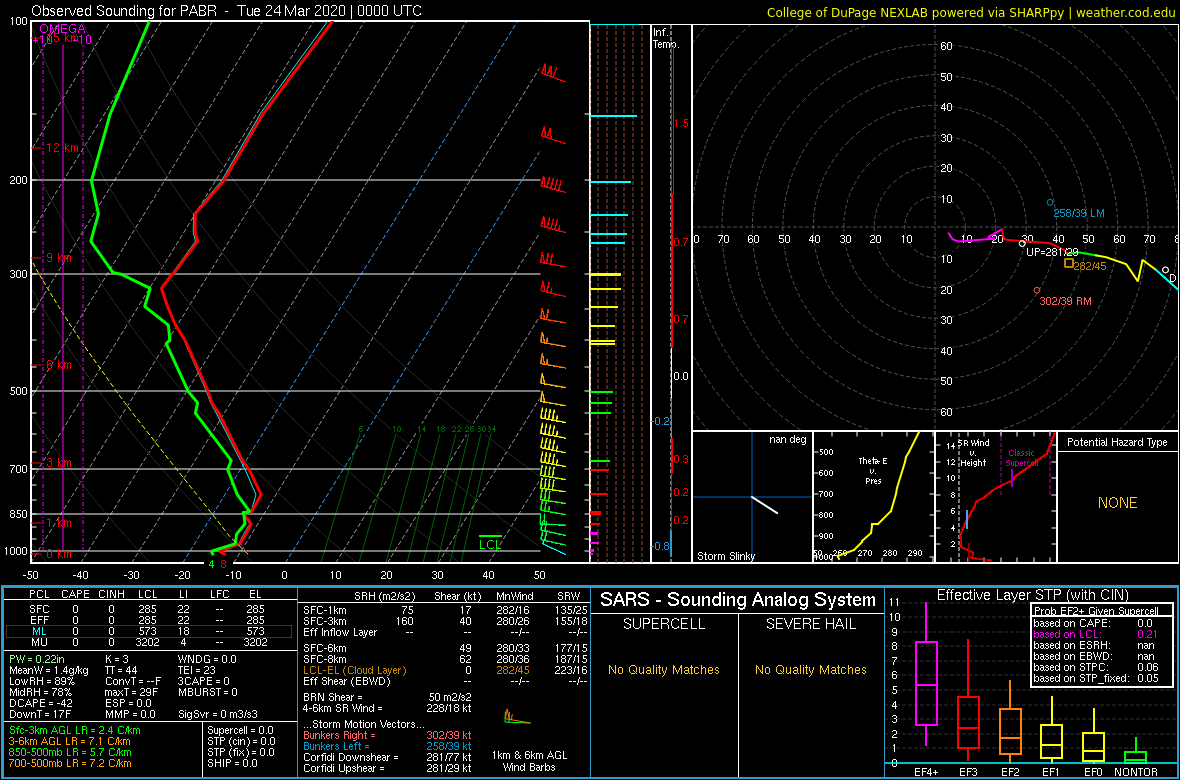Viewport: 1180px width, 780px height.
Task: Click the CAPE column header
Action: click(x=75, y=595)
